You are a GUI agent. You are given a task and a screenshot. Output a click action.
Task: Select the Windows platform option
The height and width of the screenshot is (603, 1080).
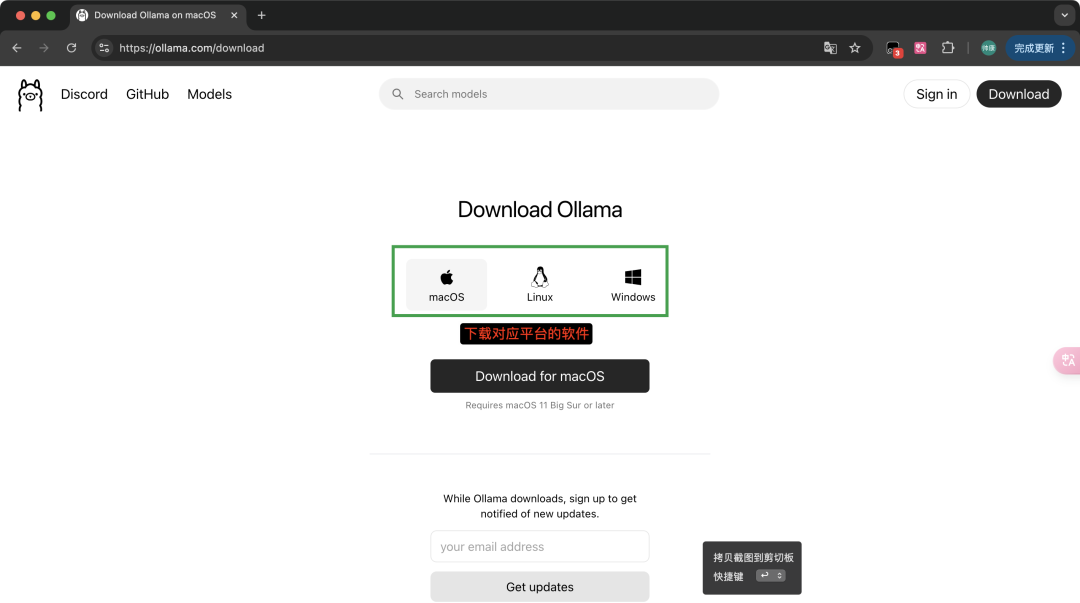point(633,285)
